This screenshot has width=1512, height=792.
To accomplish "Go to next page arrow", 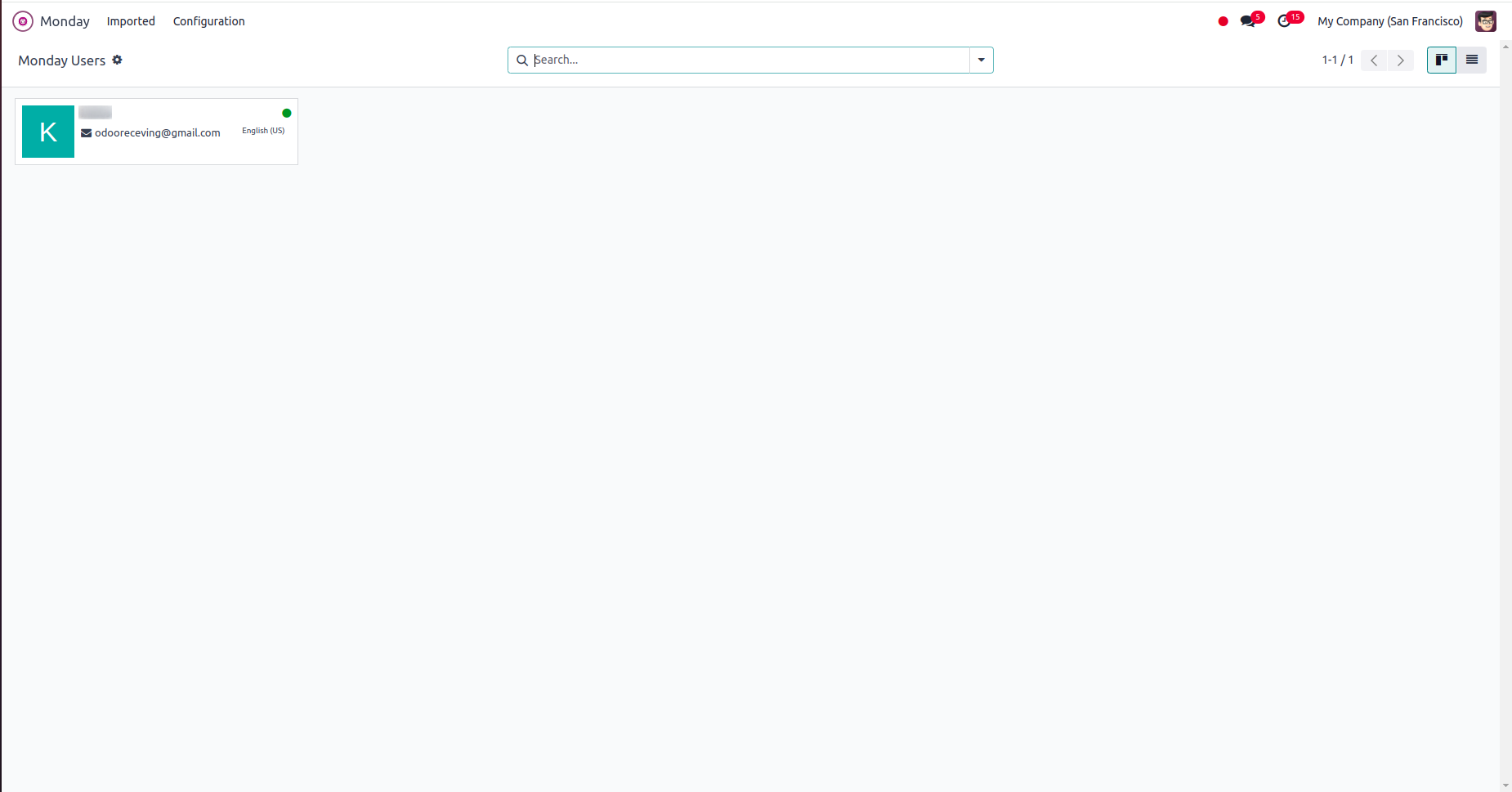I will pyautogui.click(x=1401, y=60).
